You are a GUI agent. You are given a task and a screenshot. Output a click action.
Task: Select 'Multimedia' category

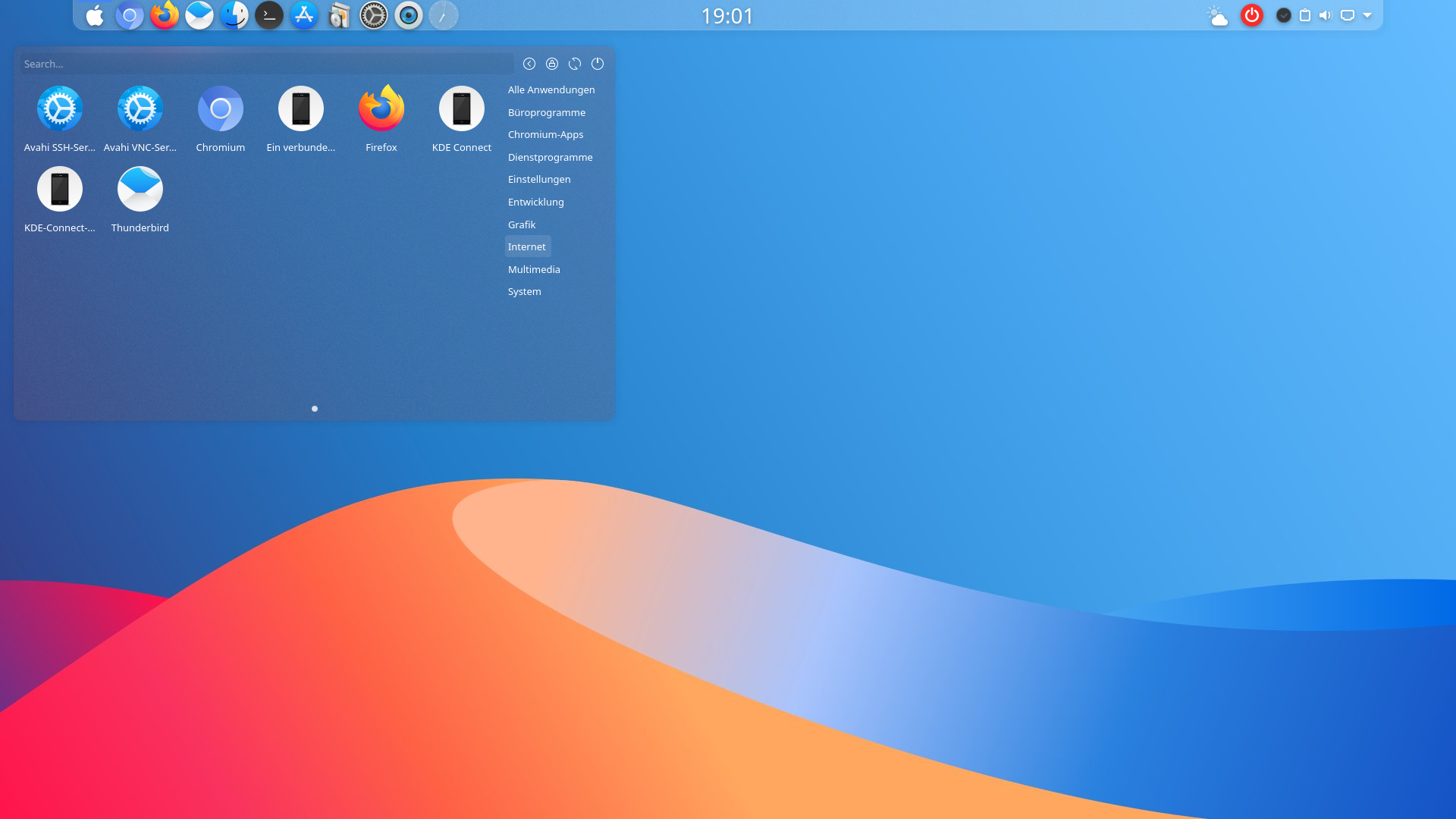coord(534,269)
